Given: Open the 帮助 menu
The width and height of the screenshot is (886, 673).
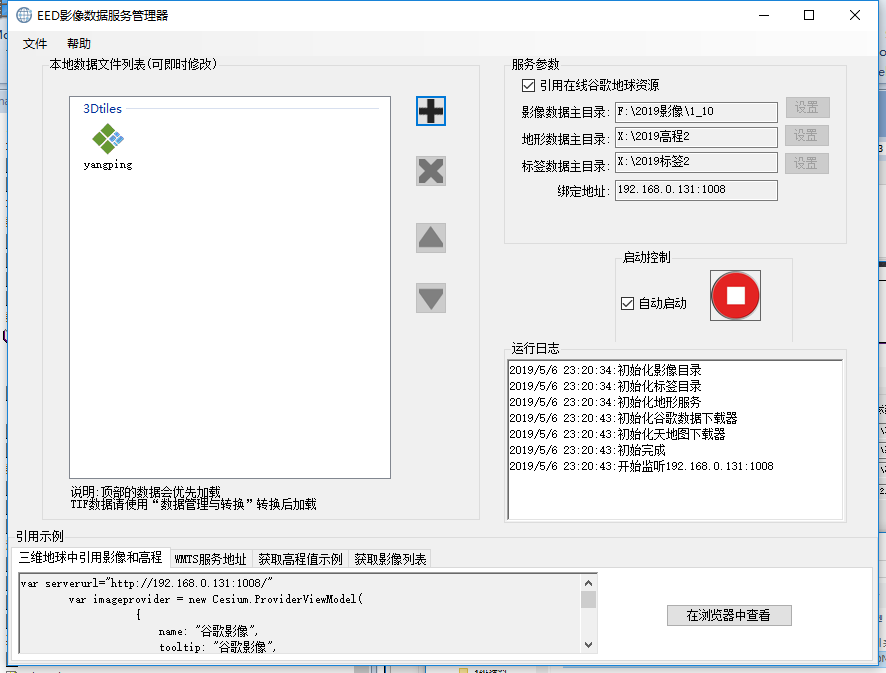Looking at the screenshot, I should [x=79, y=44].
